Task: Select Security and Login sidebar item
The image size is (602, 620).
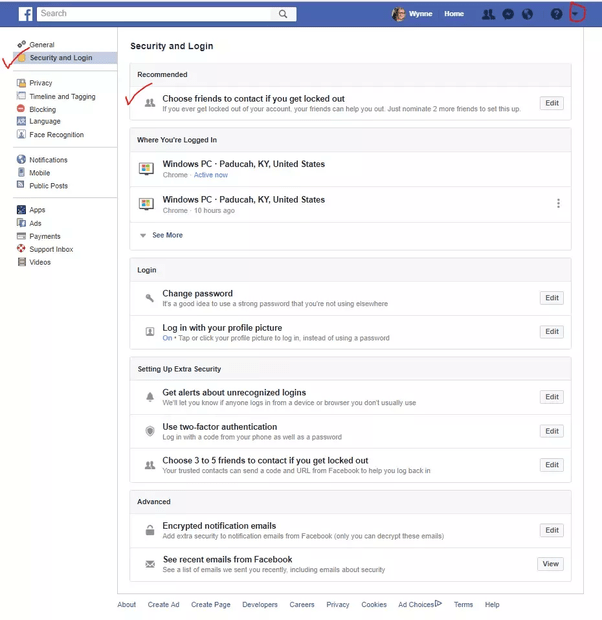Action: [x=65, y=58]
